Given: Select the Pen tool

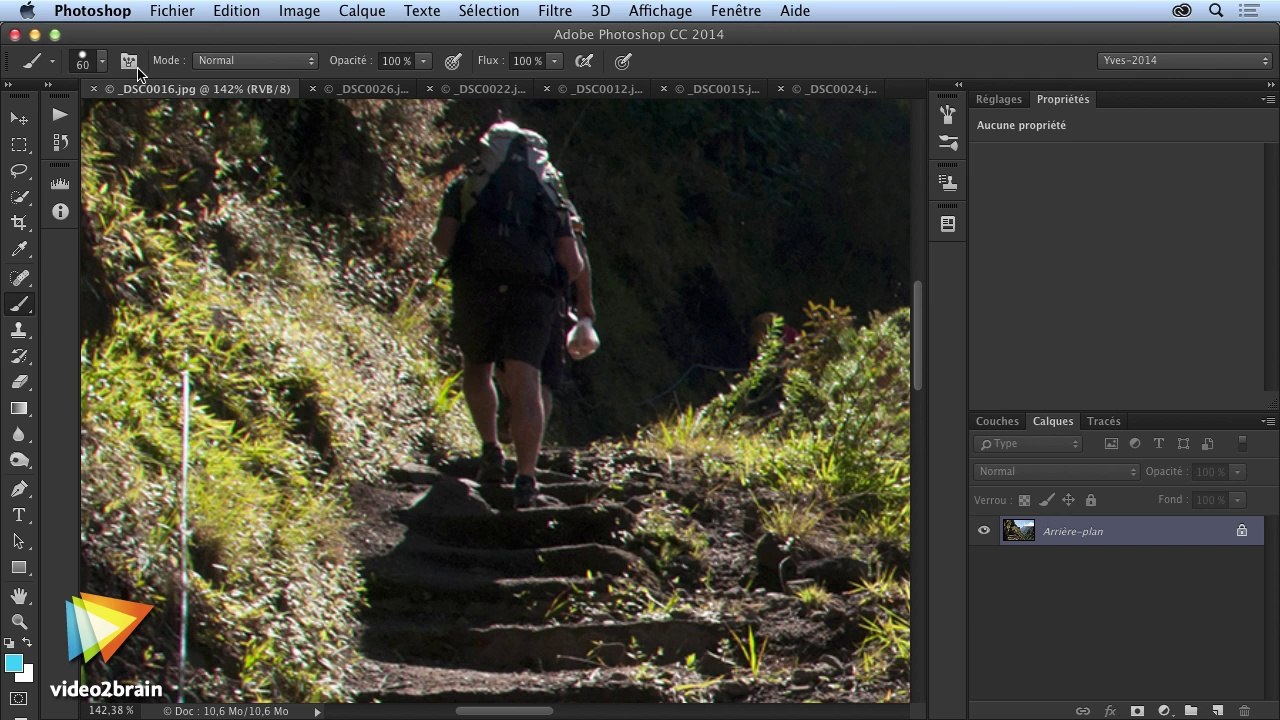Looking at the screenshot, I should [x=19, y=489].
